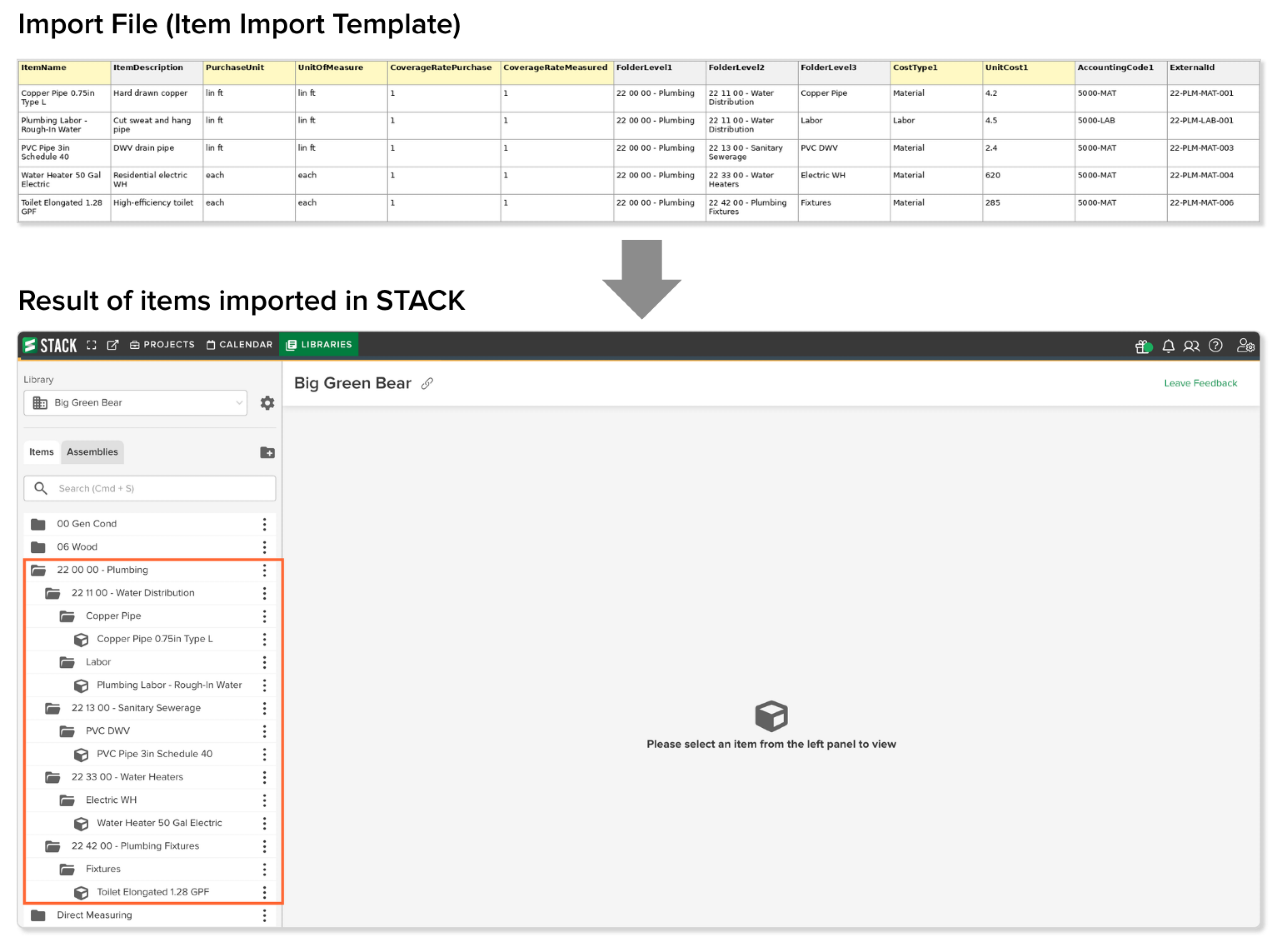The height and width of the screenshot is (952, 1287).
Task: Open the gift rewards icon
Action: pos(1143,346)
